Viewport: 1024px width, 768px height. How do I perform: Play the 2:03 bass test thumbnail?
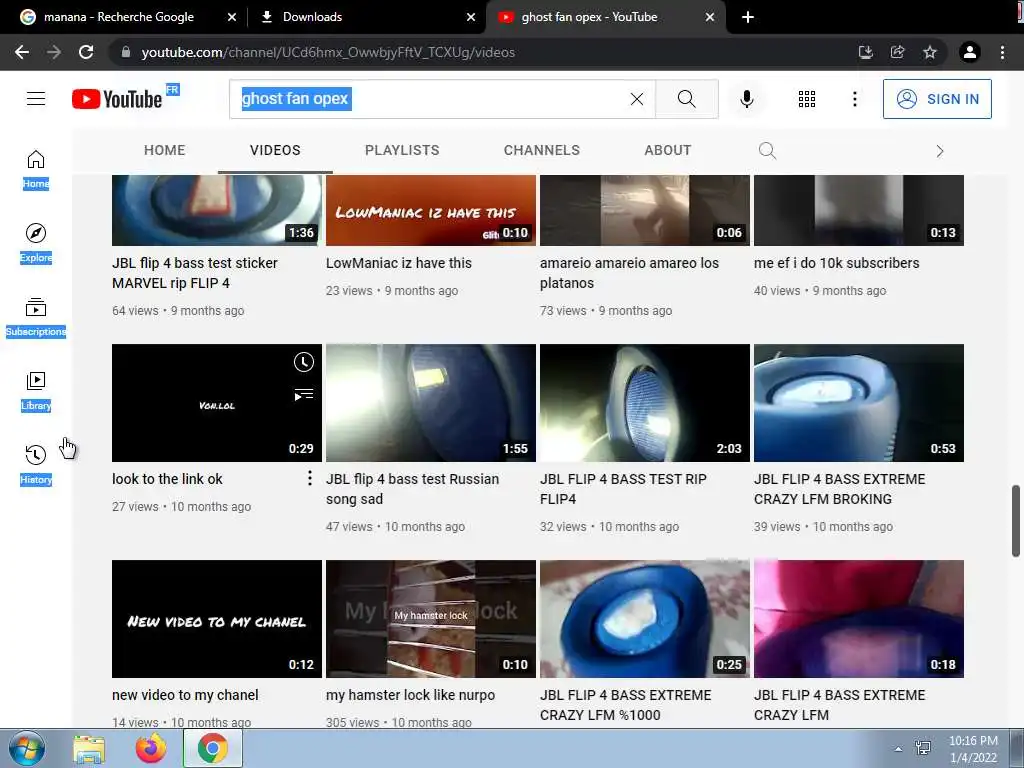pyautogui.click(x=645, y=403)
